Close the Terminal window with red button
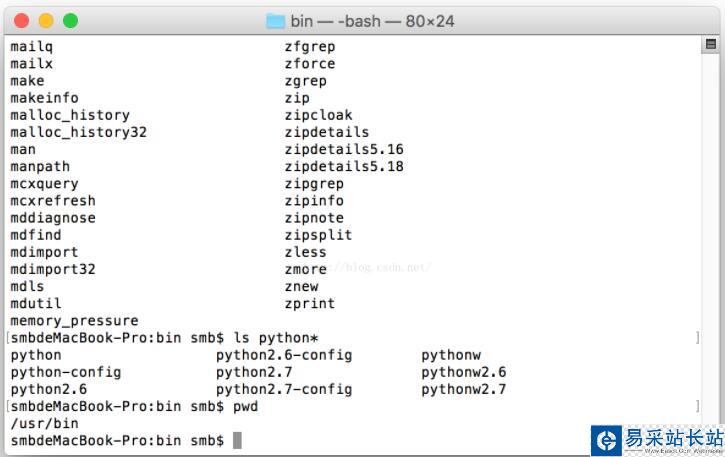The width and height of the screenshot is (725, 457). coord(22,20)
